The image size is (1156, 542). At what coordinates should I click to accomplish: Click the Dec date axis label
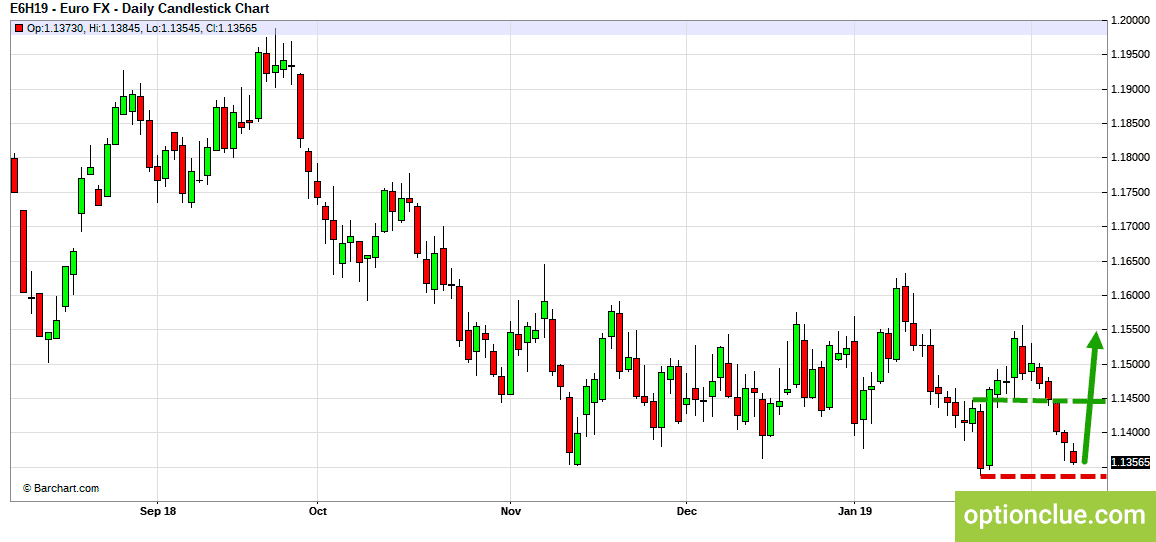coord(686,510)
